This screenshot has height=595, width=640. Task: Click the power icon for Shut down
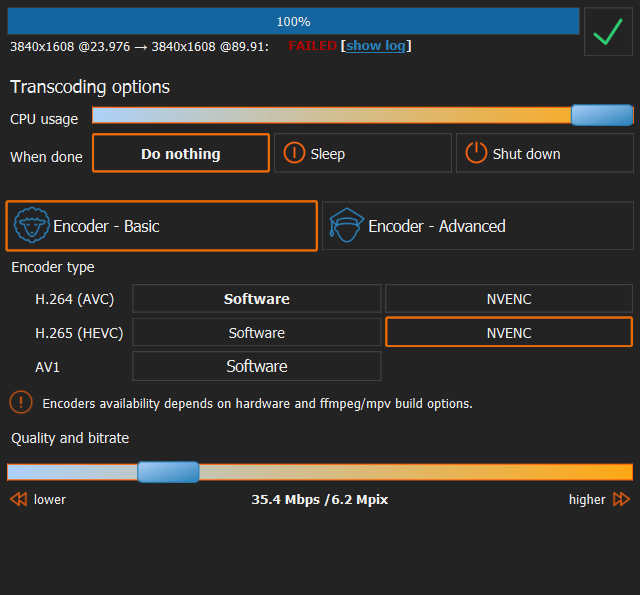[476, 154]
